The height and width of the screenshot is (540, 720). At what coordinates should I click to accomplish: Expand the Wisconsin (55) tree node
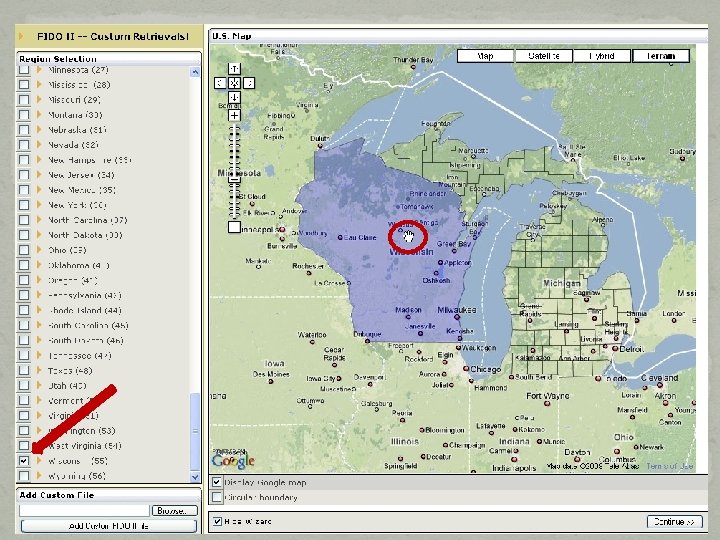tap(39, 461)
